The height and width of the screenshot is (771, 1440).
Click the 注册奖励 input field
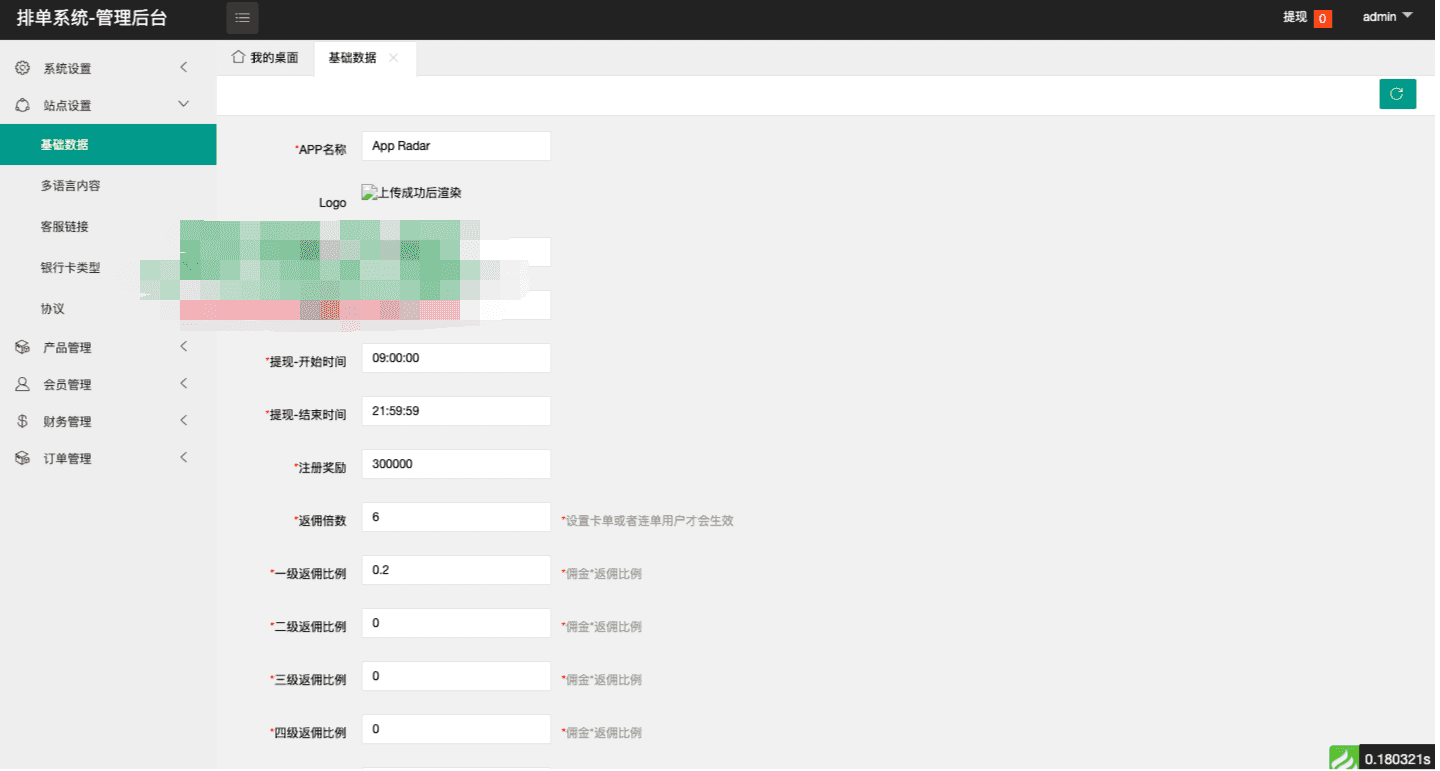point(456,464)
